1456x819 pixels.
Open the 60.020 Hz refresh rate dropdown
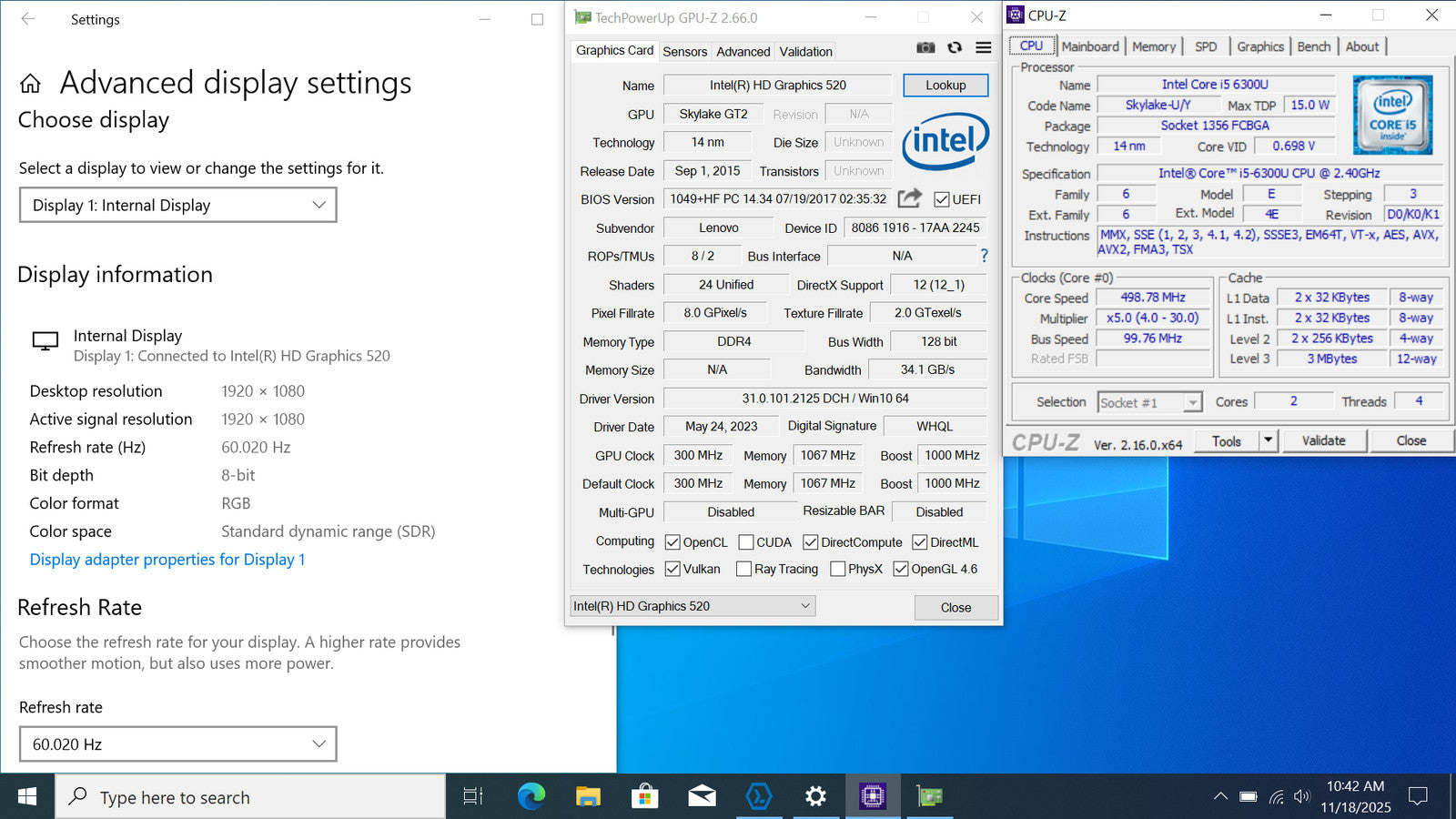[178, 743]
